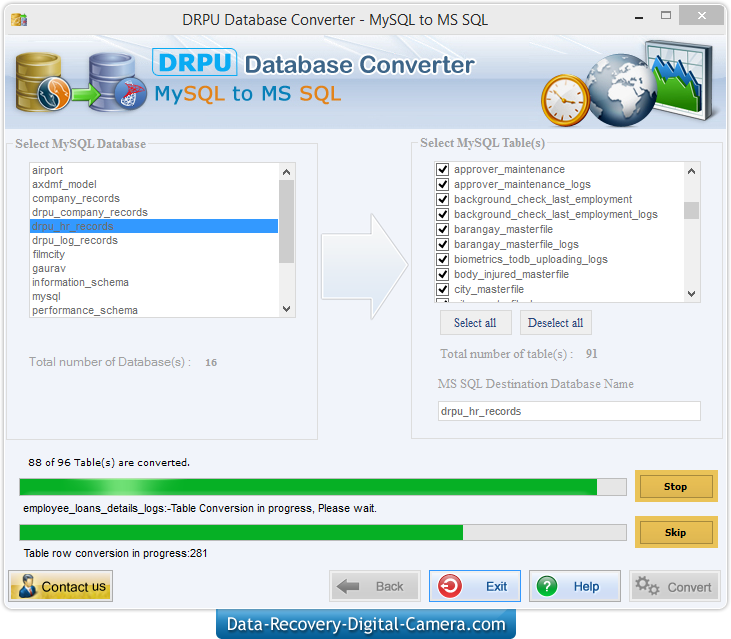The height and width of the screenshot is (639, 731).
Task: Select performance_schema database
Action: click(154, 310)
